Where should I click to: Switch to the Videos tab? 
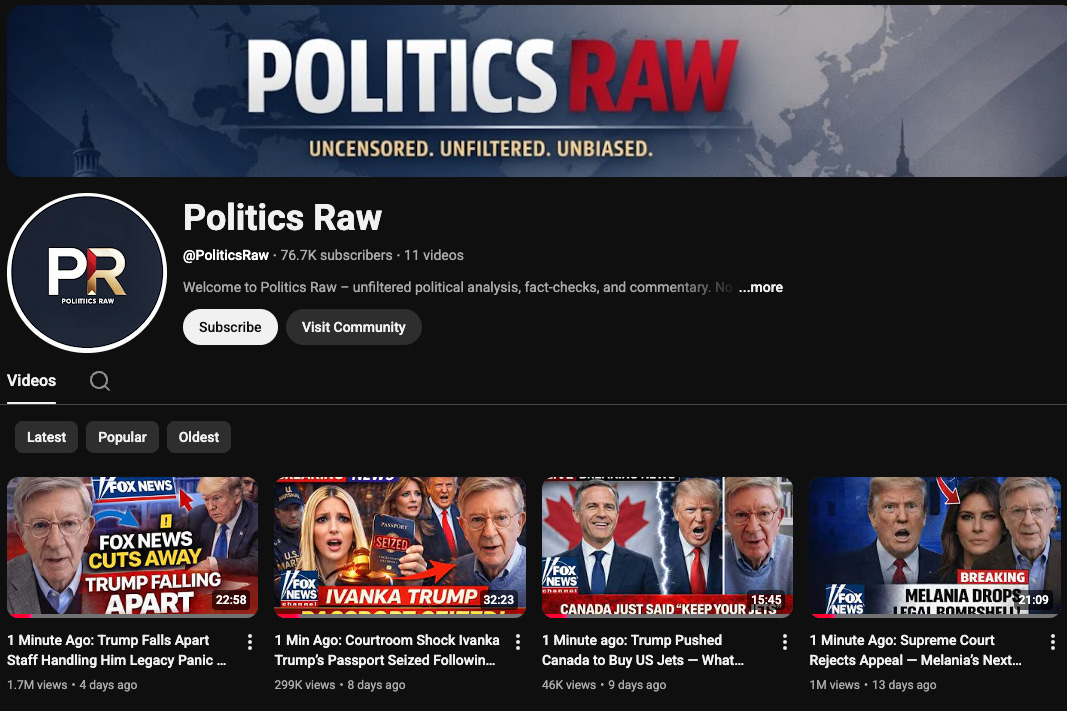click(x=31, y=381)
